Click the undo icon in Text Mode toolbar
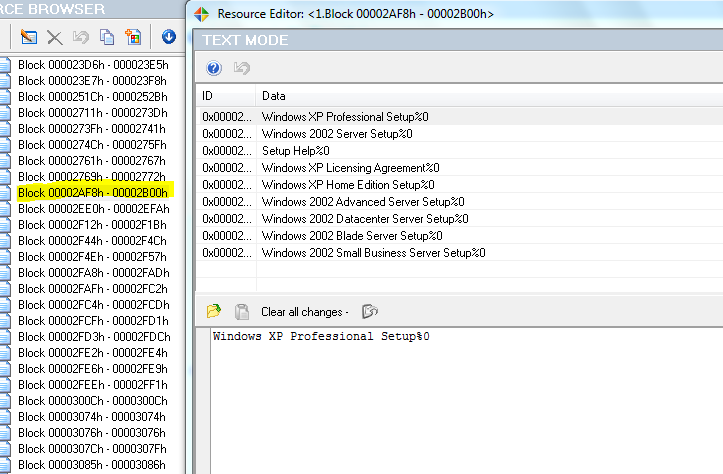Viewport: 723px width, 474px height. [241, 68]
